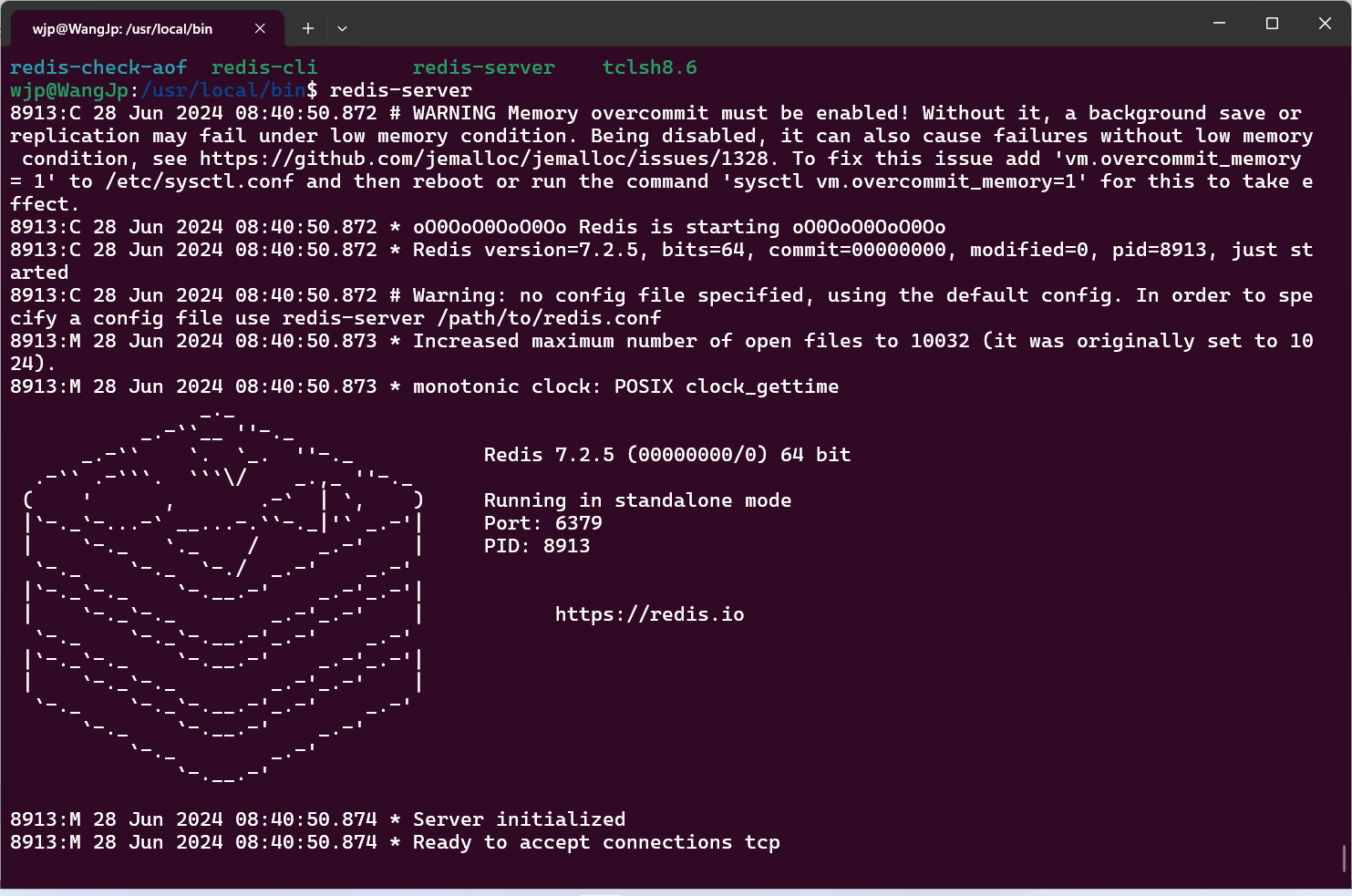The height and width of the screenshot is (896, 1352).
Task: Click the terminal scrollbar thumb
Action: pyautogui.click(x=1344, y=858)
